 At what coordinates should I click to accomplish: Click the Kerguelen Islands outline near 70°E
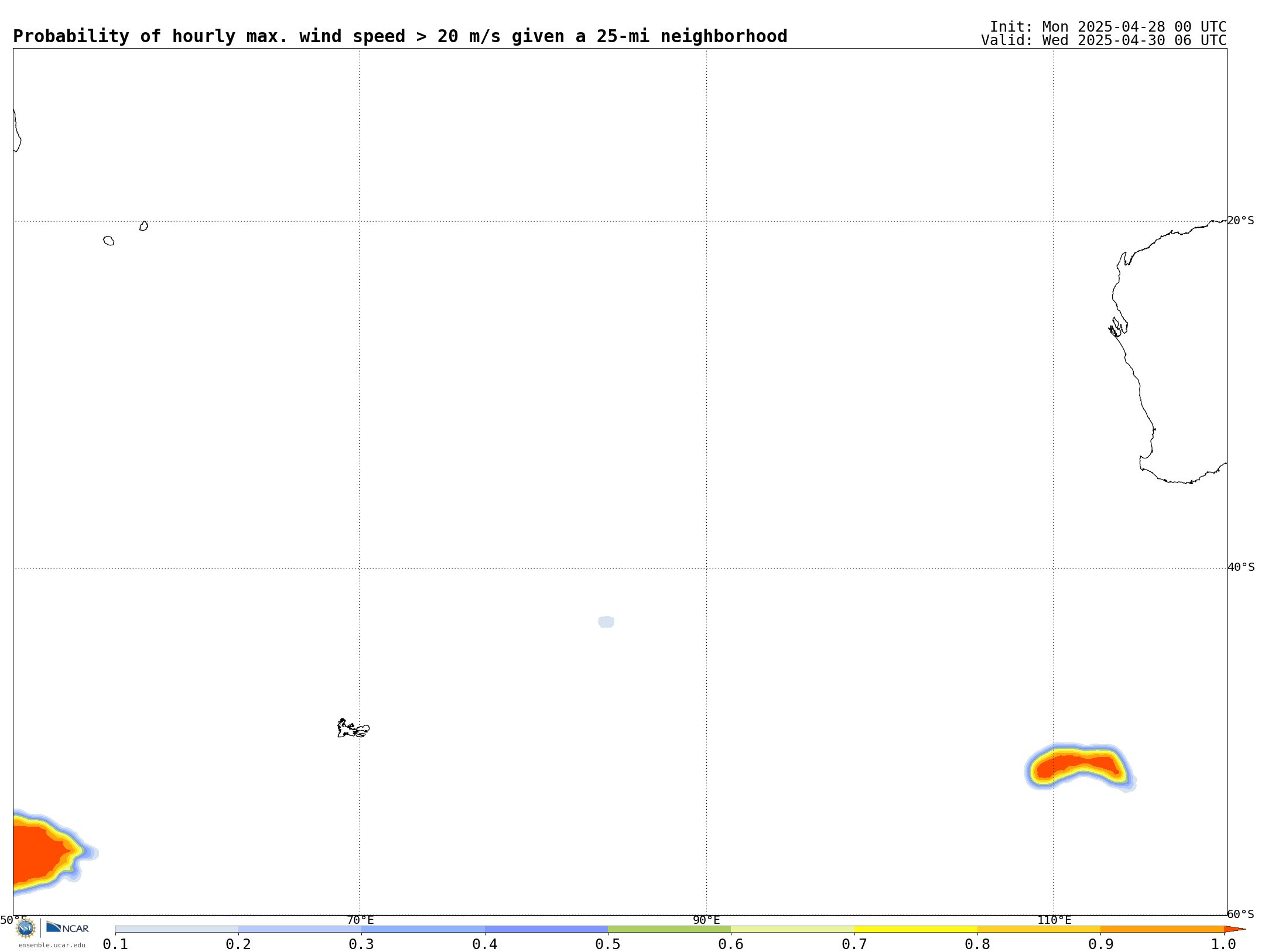point(353,728)
